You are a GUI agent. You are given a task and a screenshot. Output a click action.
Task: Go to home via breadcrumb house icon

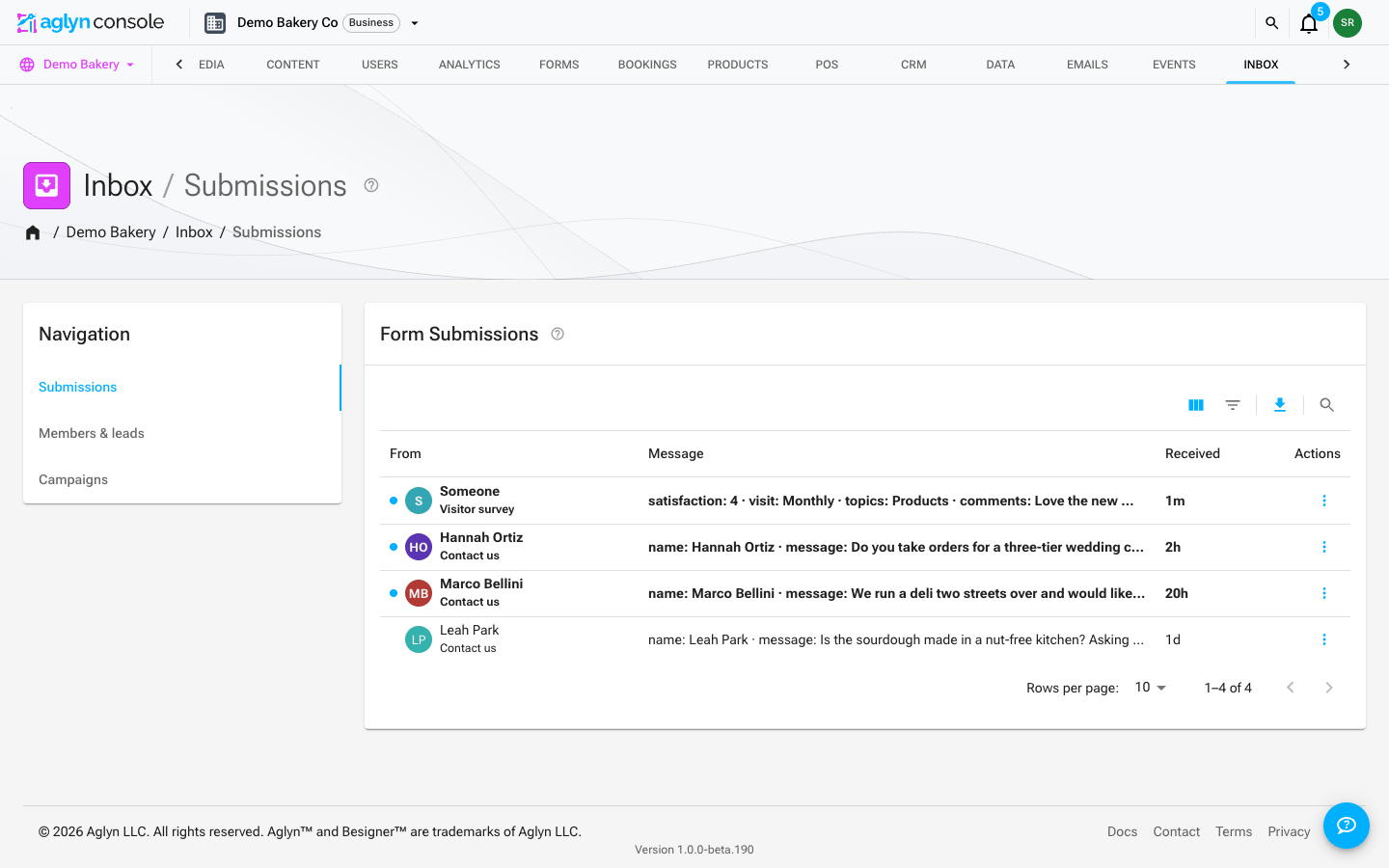(x=33, y=232)
